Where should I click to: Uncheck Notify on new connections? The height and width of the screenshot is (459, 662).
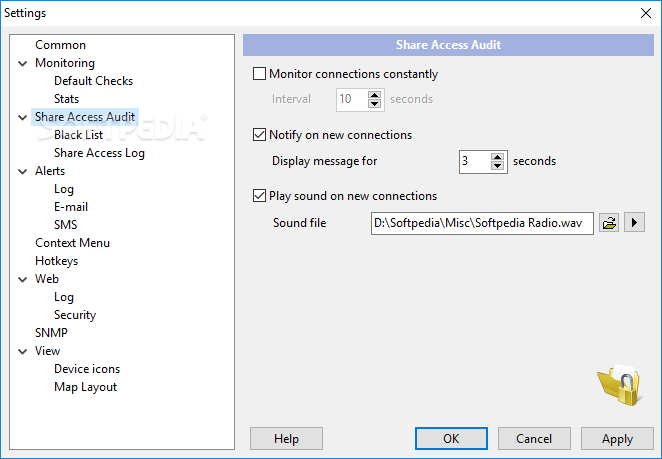pyautogui.click(x=259, y=135)
